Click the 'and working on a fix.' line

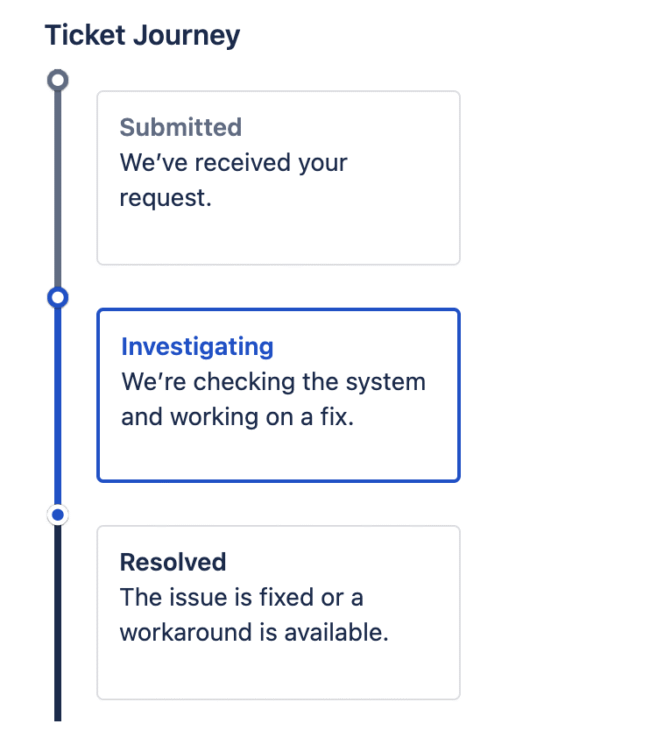(238, 417)
